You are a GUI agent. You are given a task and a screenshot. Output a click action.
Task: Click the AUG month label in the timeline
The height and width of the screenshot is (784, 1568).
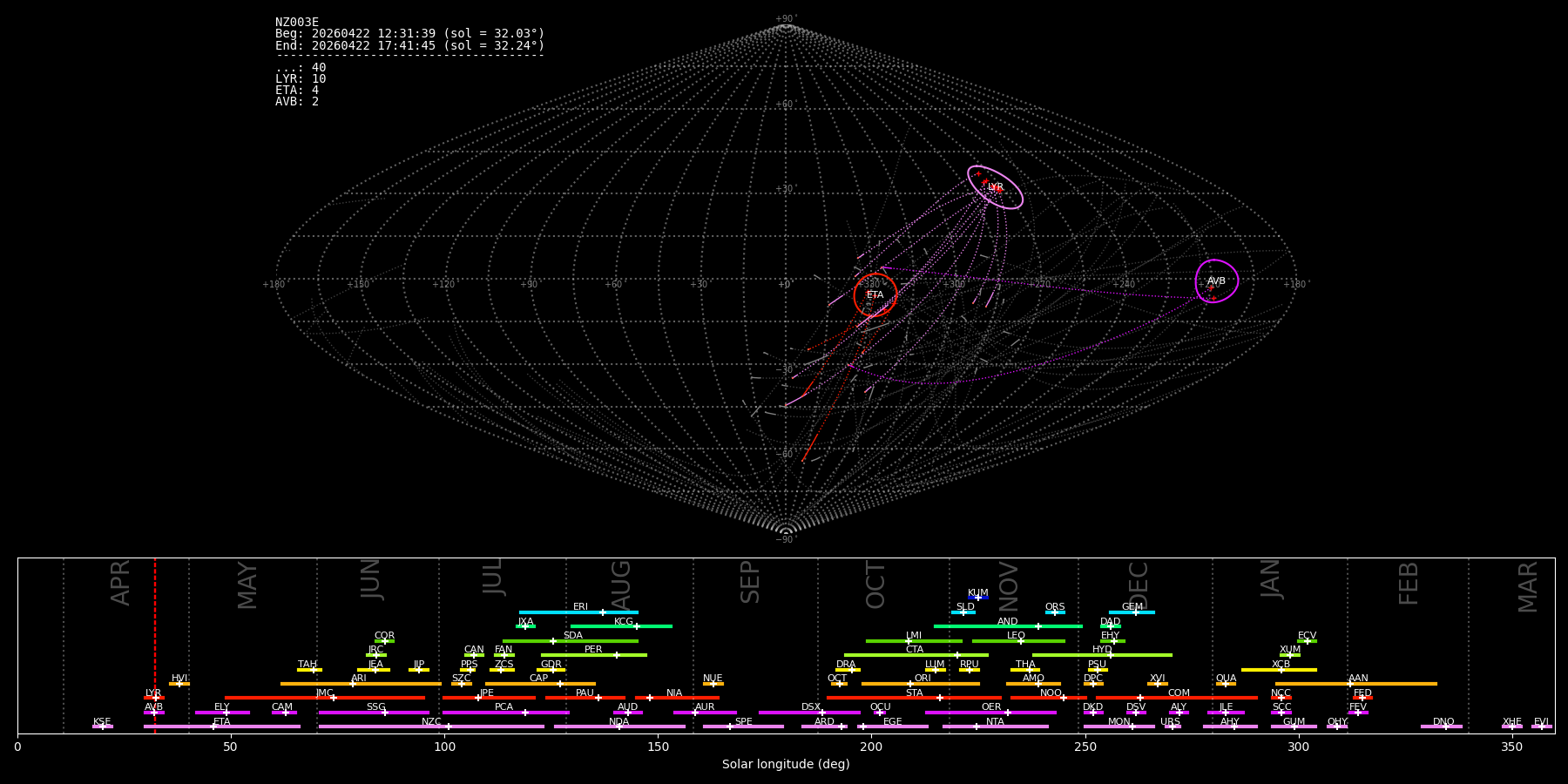pos(621,584)
